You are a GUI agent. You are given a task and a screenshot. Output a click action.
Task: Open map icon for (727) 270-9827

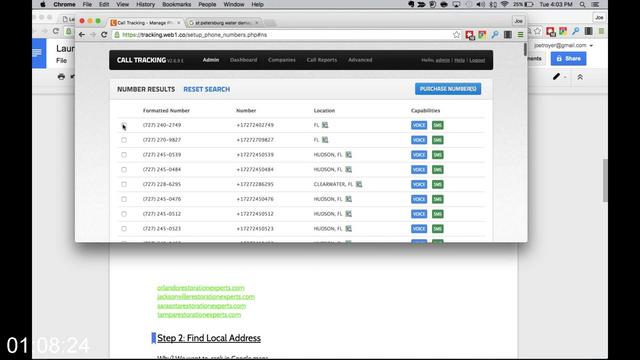point(325,140)
